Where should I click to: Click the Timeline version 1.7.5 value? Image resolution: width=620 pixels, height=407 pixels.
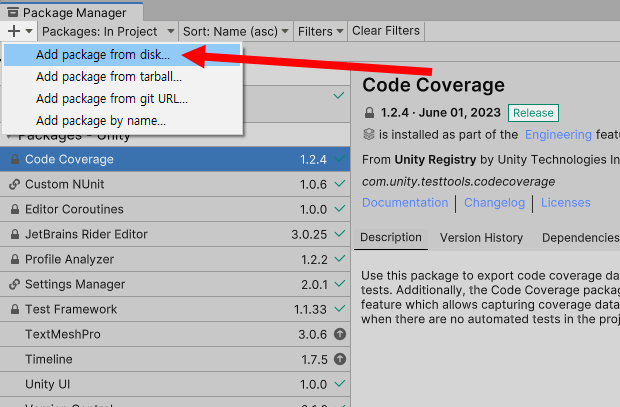[314, 360]
